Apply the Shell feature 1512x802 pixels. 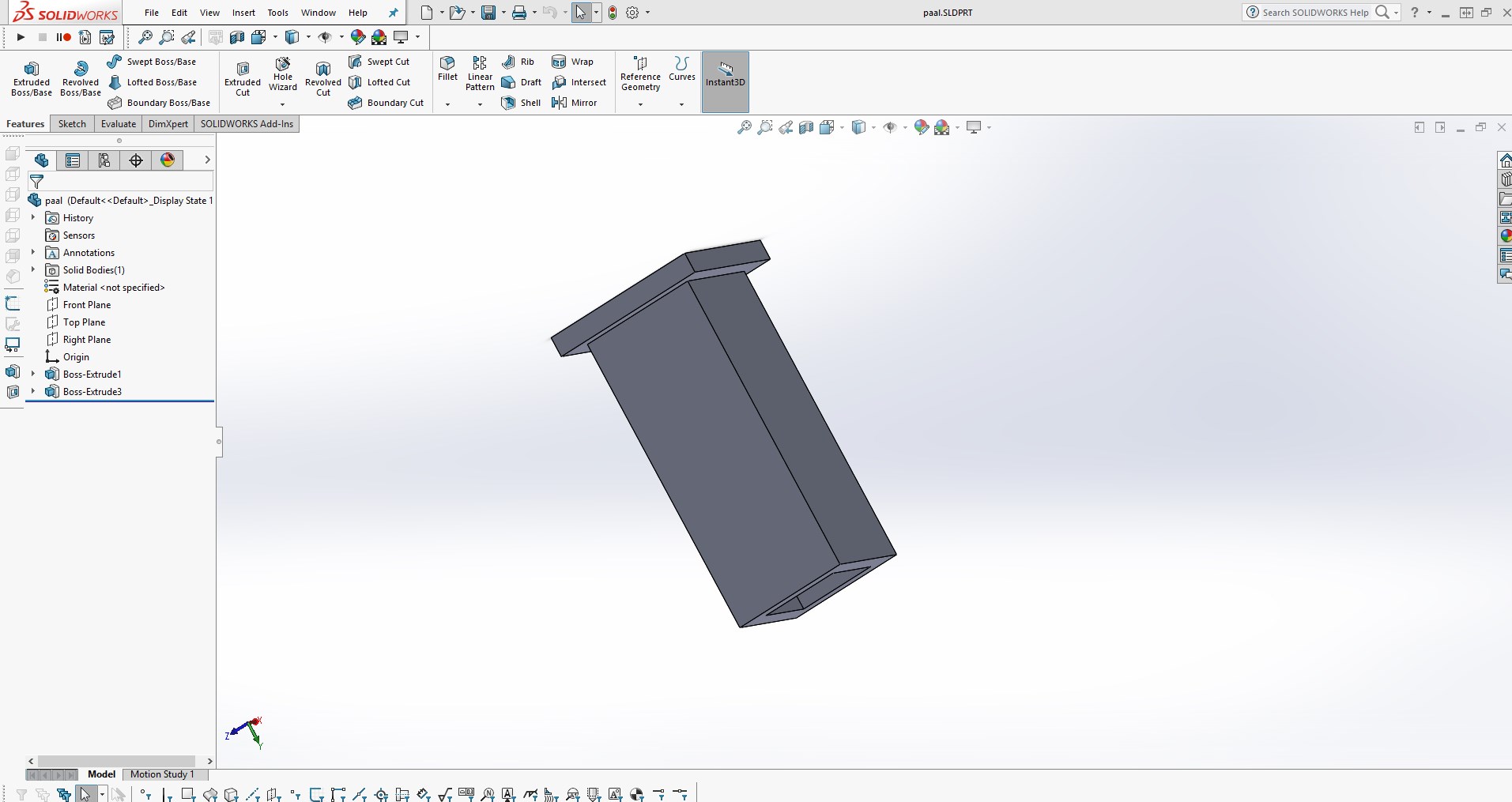pos(522,103)
